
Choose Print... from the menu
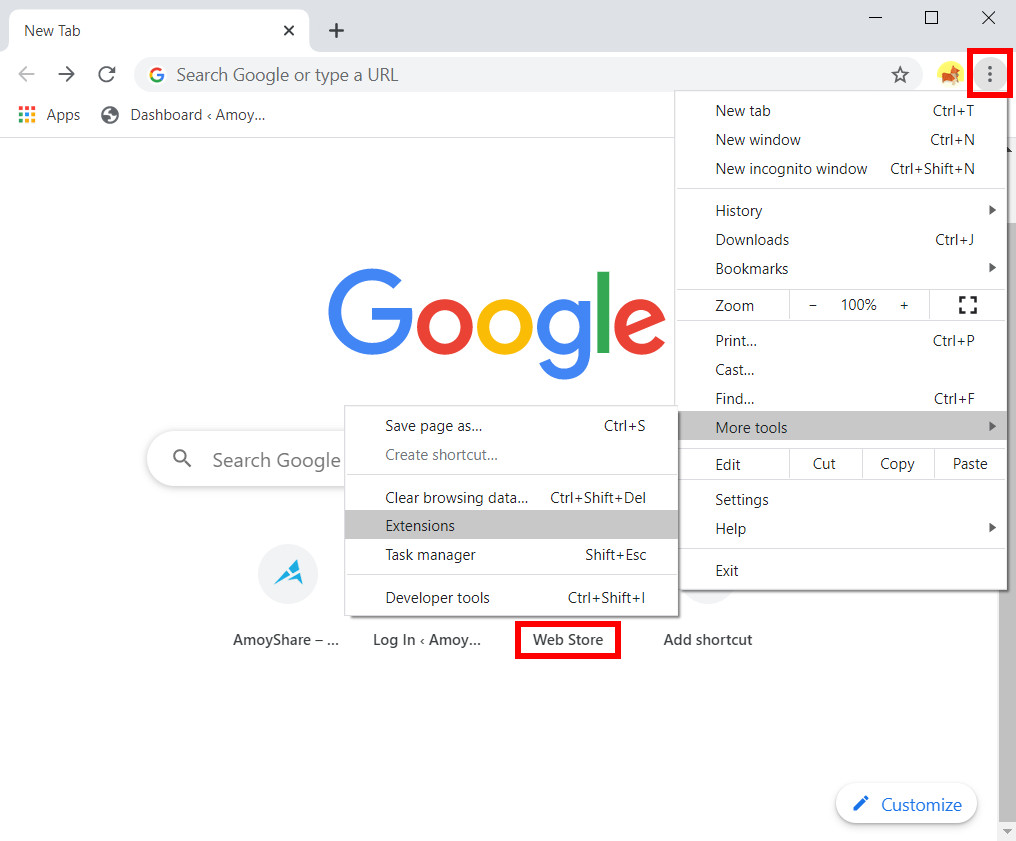coord(842,341)
